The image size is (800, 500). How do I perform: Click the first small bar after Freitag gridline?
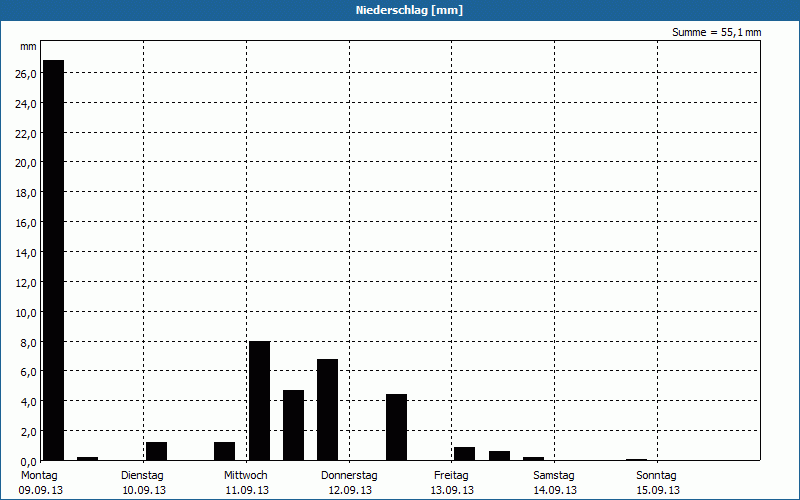(464, 454)
